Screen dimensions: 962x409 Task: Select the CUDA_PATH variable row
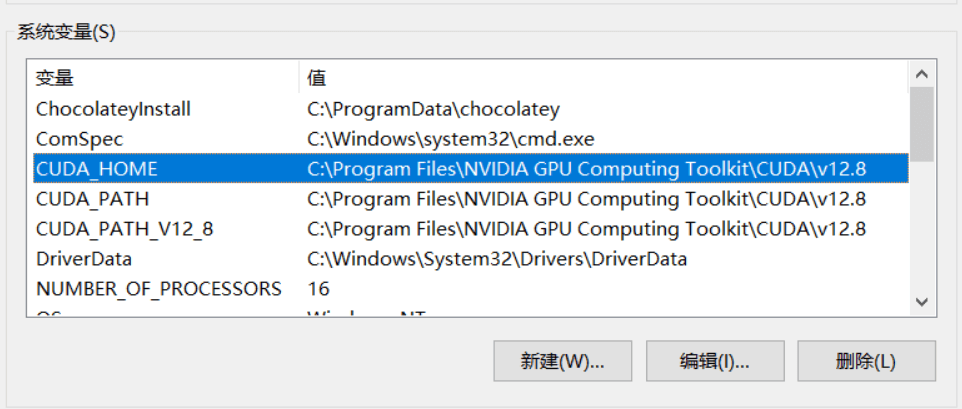[x=93, y=199]
